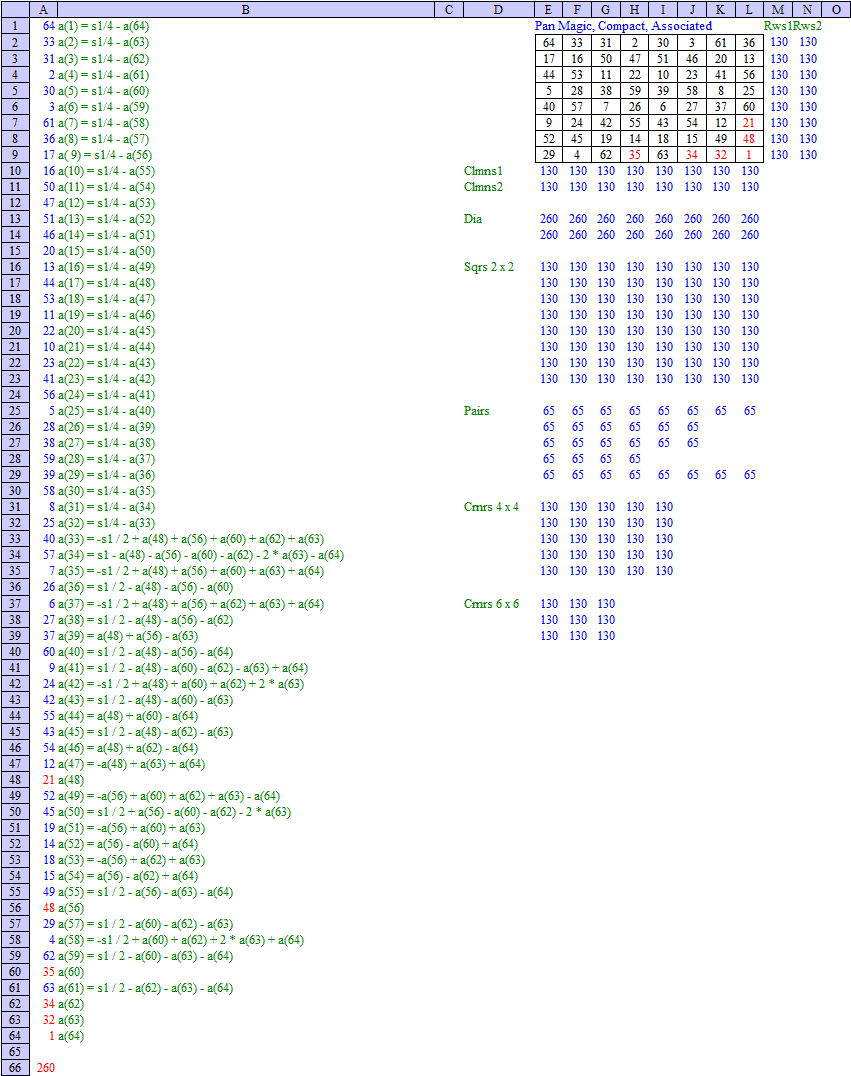Viewport: 851px width, 1076px height.
Task: Select red value 1 in magic square
Action: 749,155
